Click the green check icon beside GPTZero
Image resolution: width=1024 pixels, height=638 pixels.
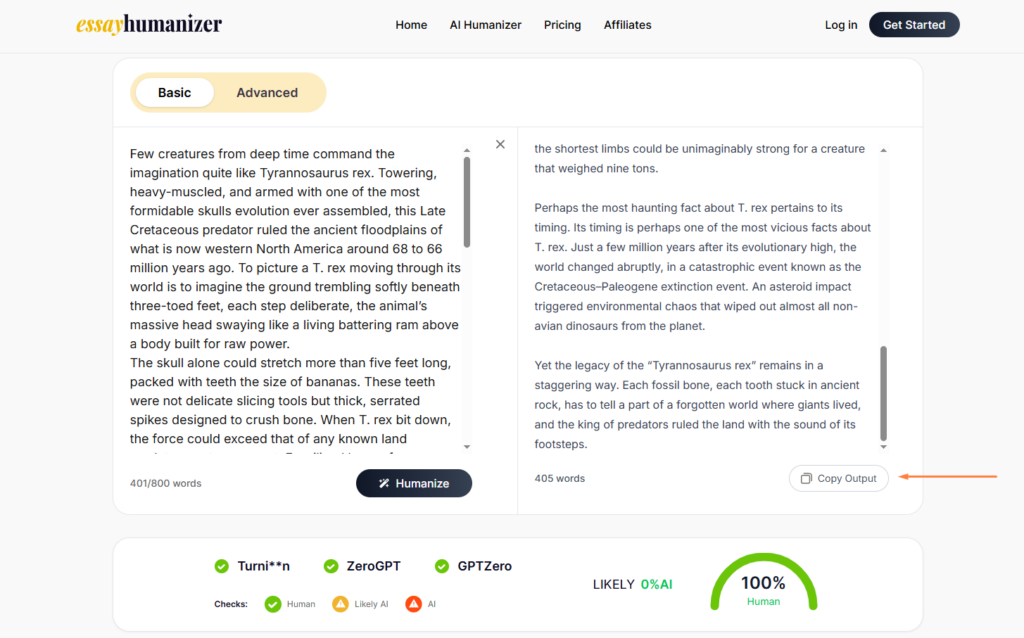pos(442,566)
